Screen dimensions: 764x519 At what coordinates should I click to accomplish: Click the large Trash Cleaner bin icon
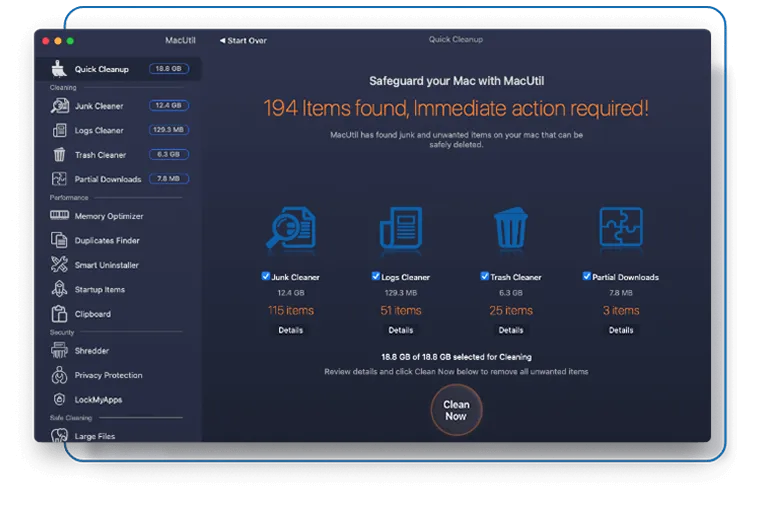click(510, 228)
